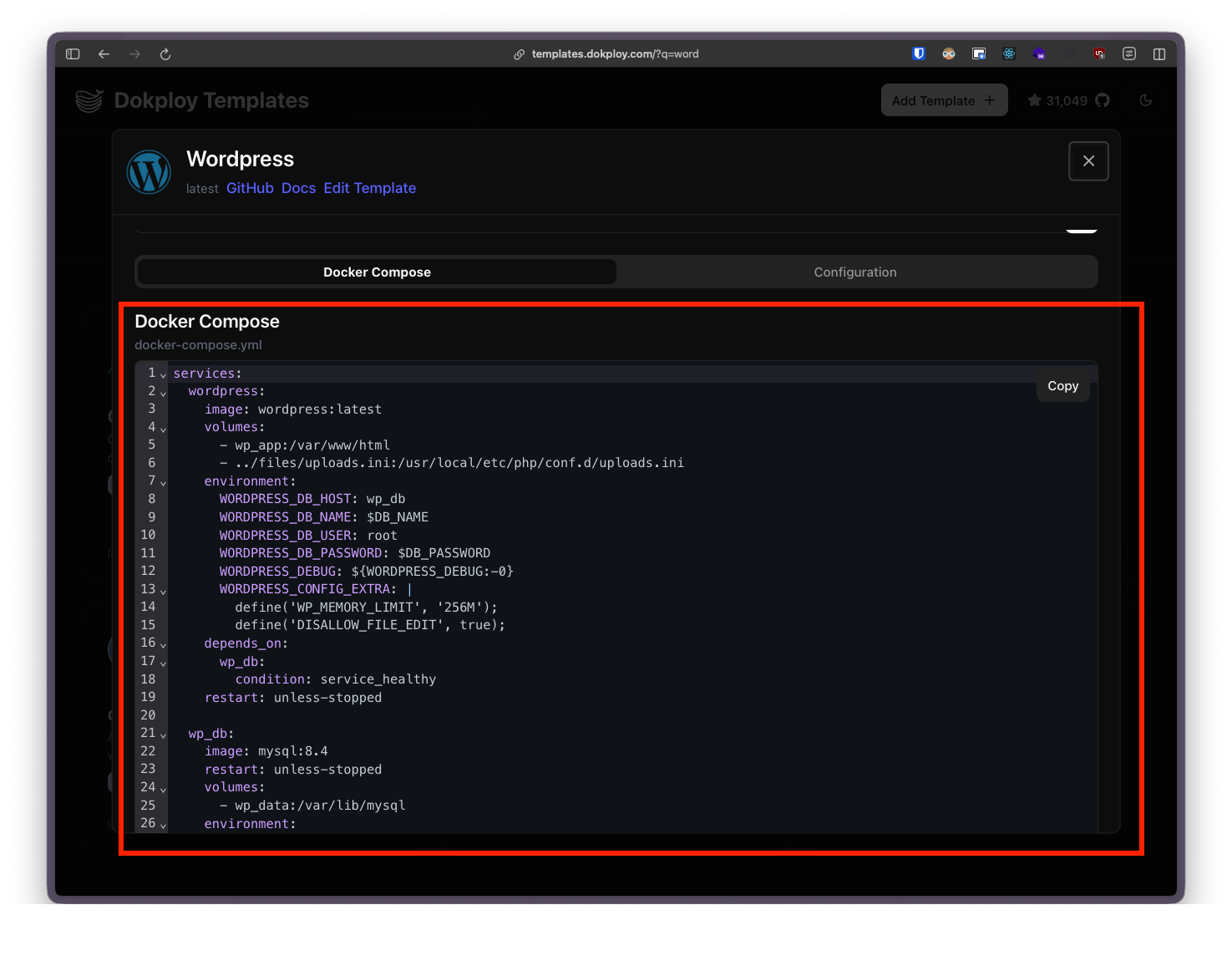Open the GitHub stars counter 31,049
This screenshot has height=966, width=1232.
(1068, 100)
